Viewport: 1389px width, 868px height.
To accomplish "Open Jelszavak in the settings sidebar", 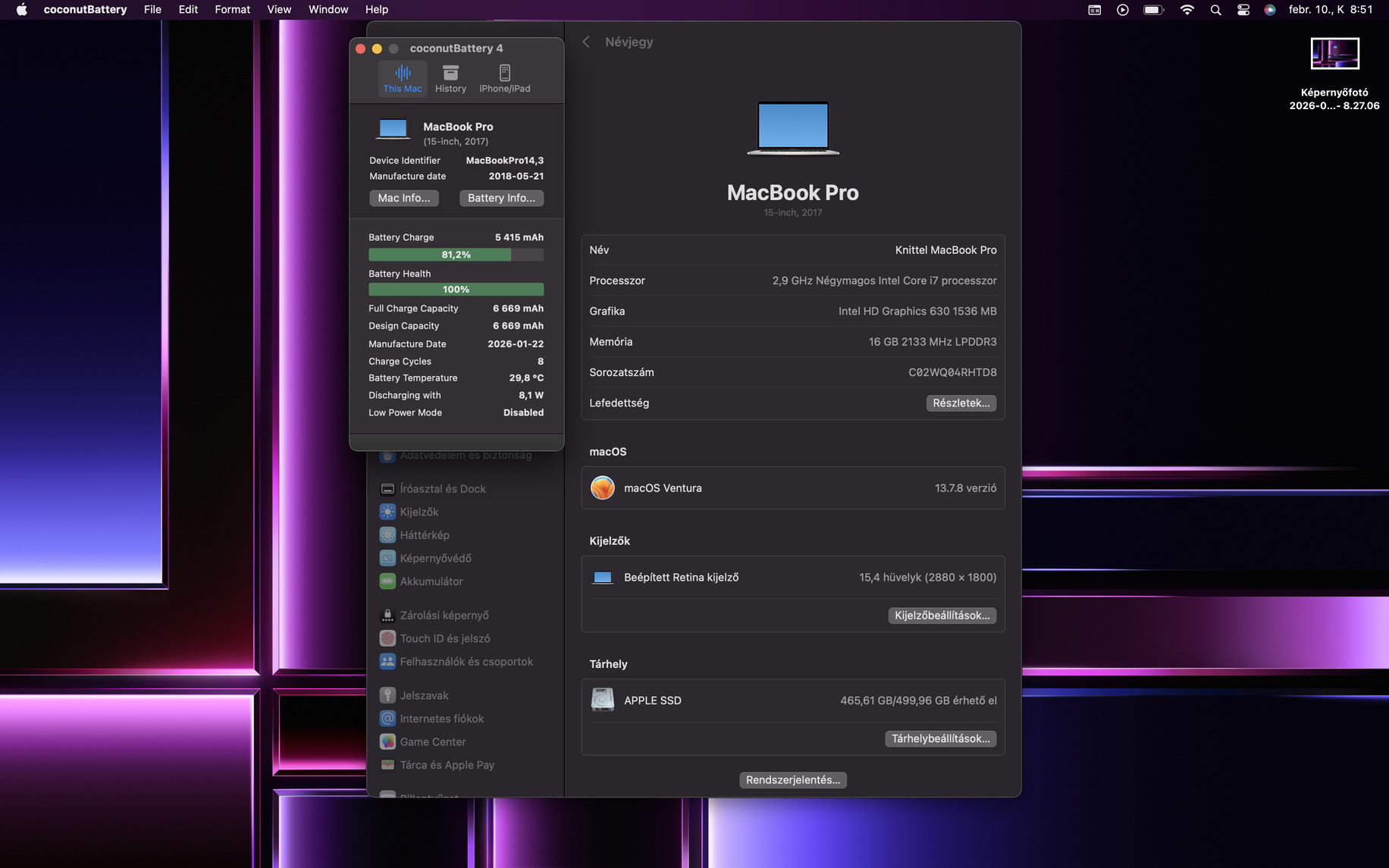I will coord(414,696).
